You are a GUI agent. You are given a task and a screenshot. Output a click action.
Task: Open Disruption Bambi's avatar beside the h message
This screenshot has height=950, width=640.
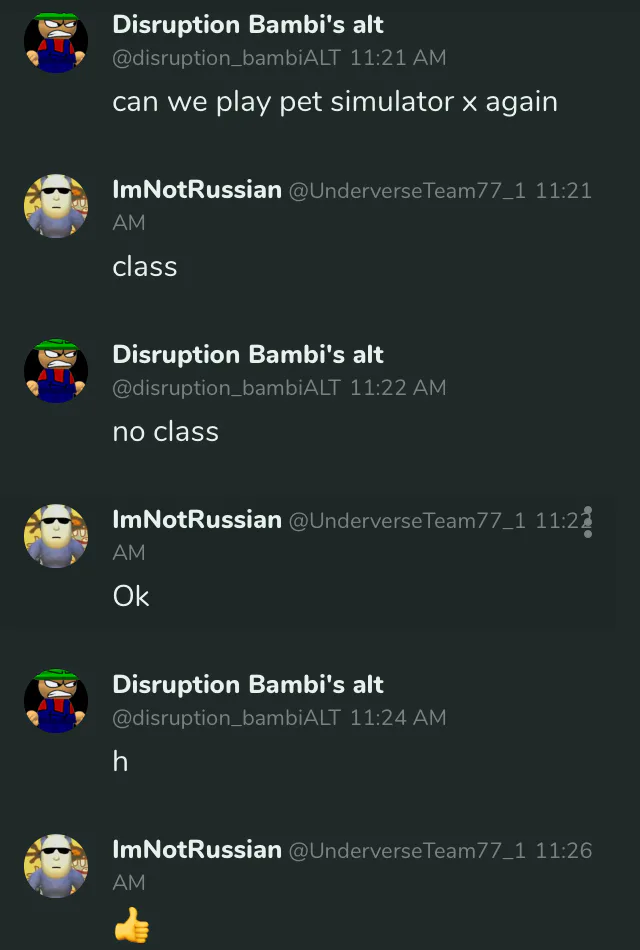56,701
